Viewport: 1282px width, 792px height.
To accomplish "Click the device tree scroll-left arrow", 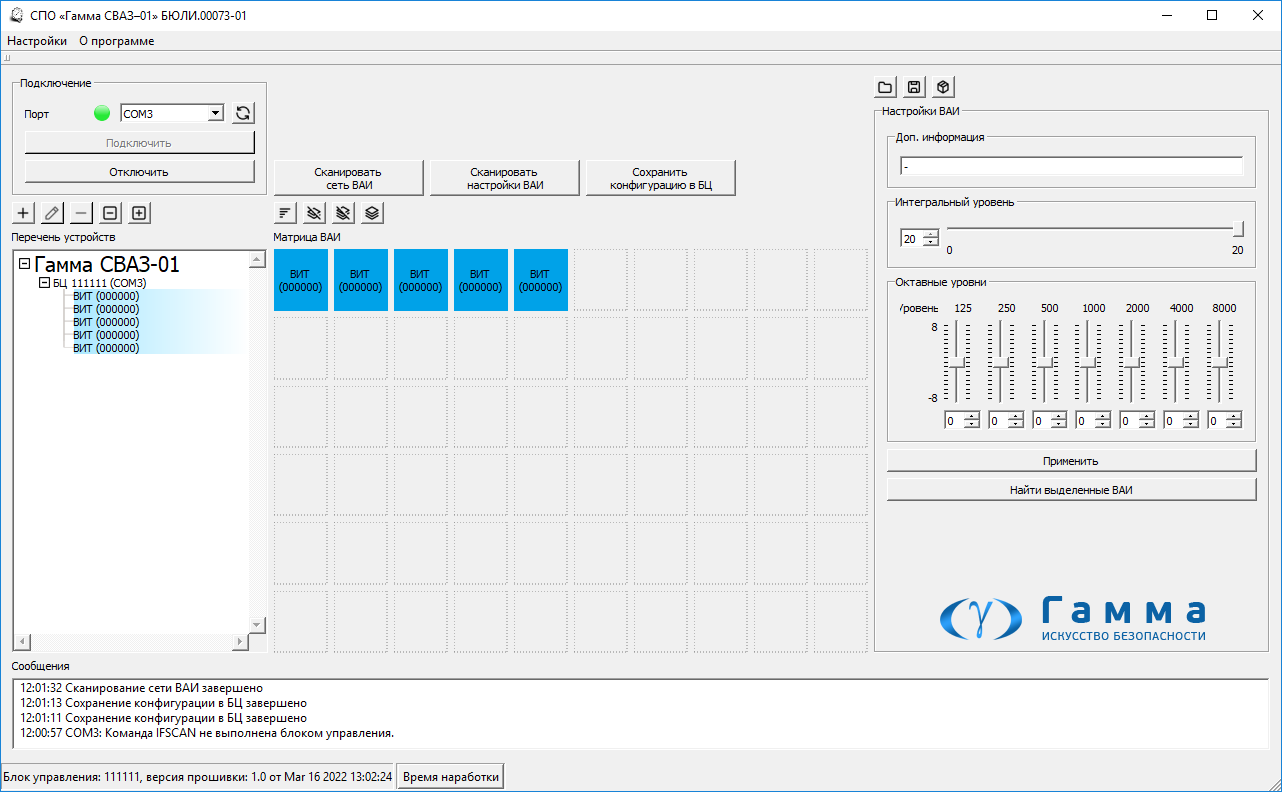I will tap(21, 641).
